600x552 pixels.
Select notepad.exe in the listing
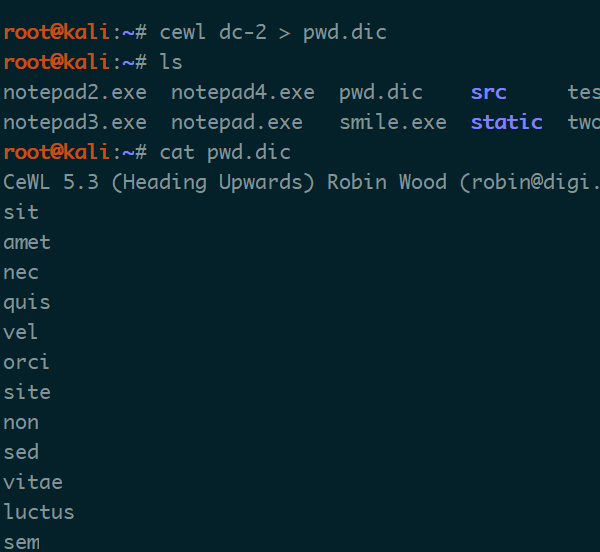237,122
